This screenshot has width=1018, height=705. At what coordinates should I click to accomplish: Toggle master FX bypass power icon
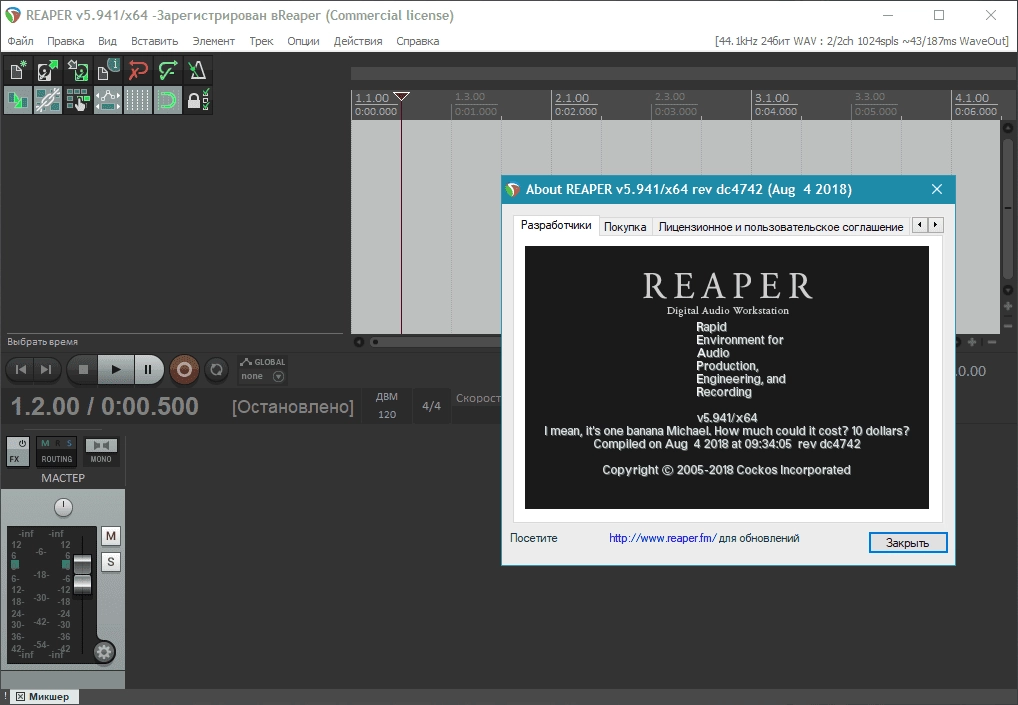[x=22, y=443]
